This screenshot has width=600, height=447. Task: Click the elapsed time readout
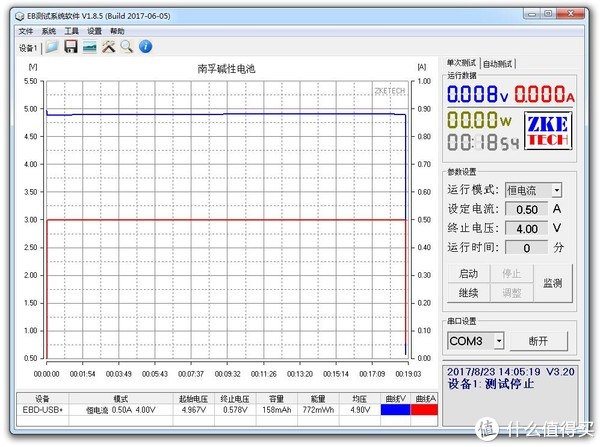point(483,143)
